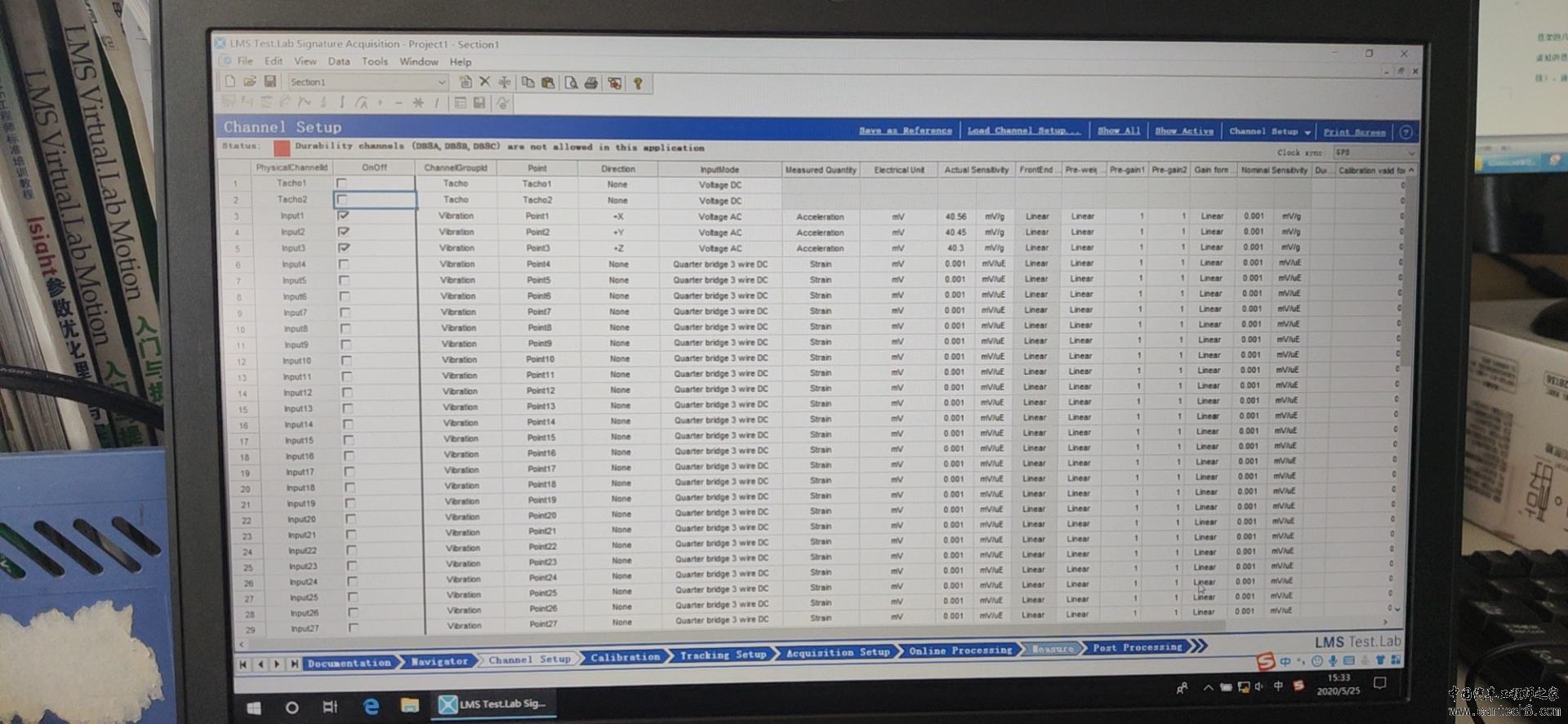The width and height of the screenshot is (1568, 724).
Task: Open the notification center icon
Action: coord(1380,683)
